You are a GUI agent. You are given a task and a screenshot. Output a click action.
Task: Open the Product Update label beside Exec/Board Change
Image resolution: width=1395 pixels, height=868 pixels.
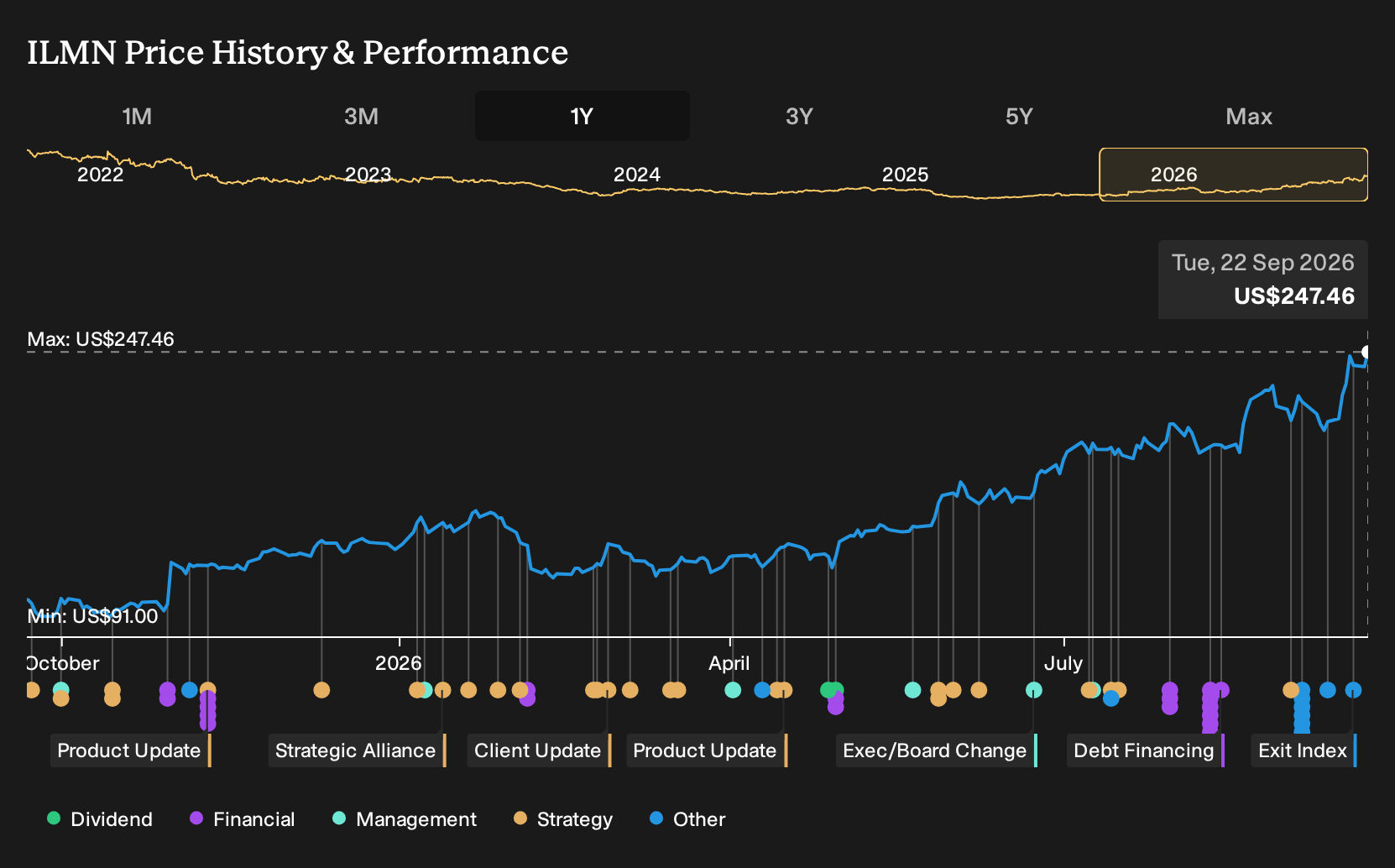[707, 750]
